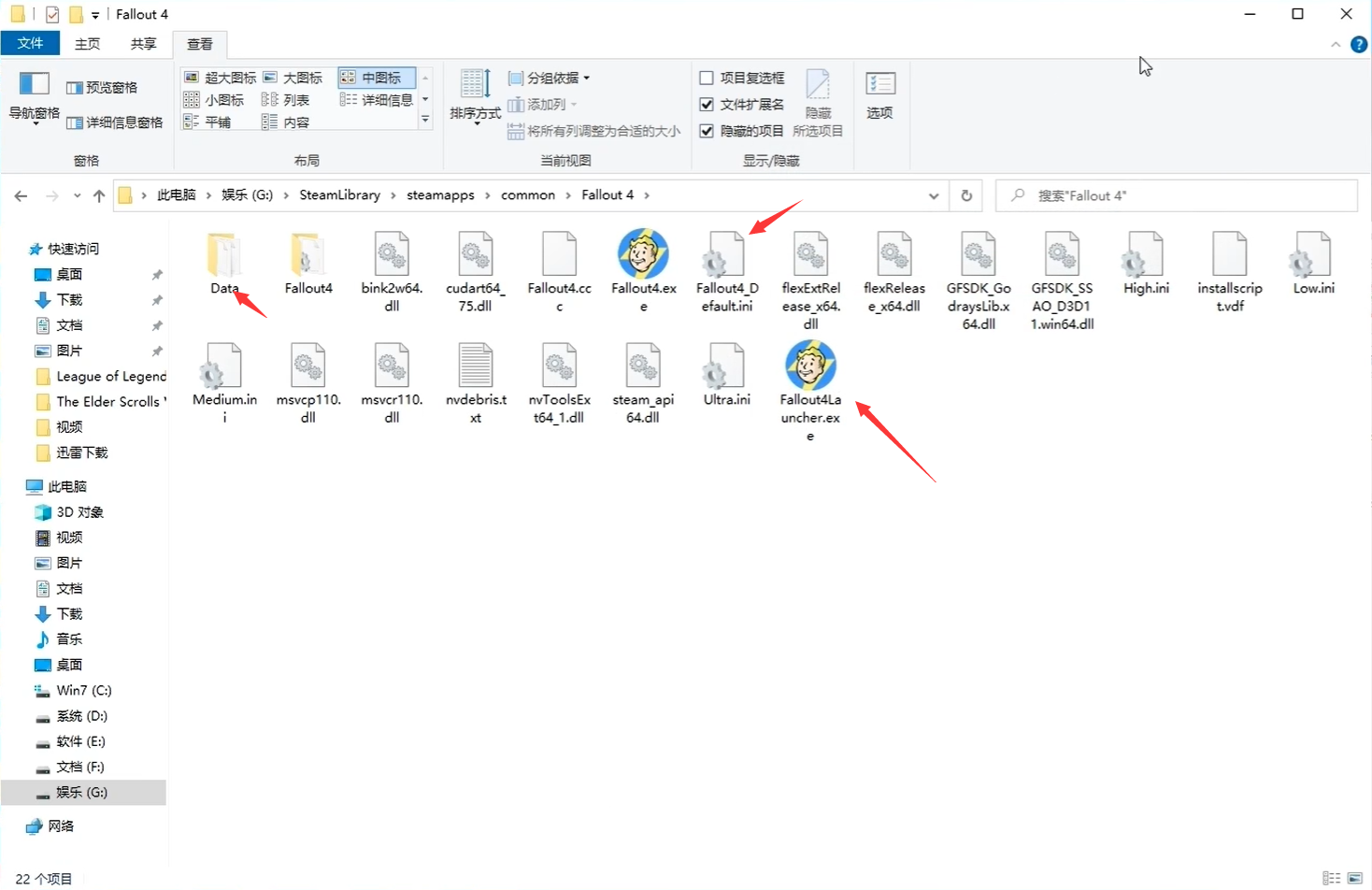Select Fallout4_Default.ini file

[727, 271]
